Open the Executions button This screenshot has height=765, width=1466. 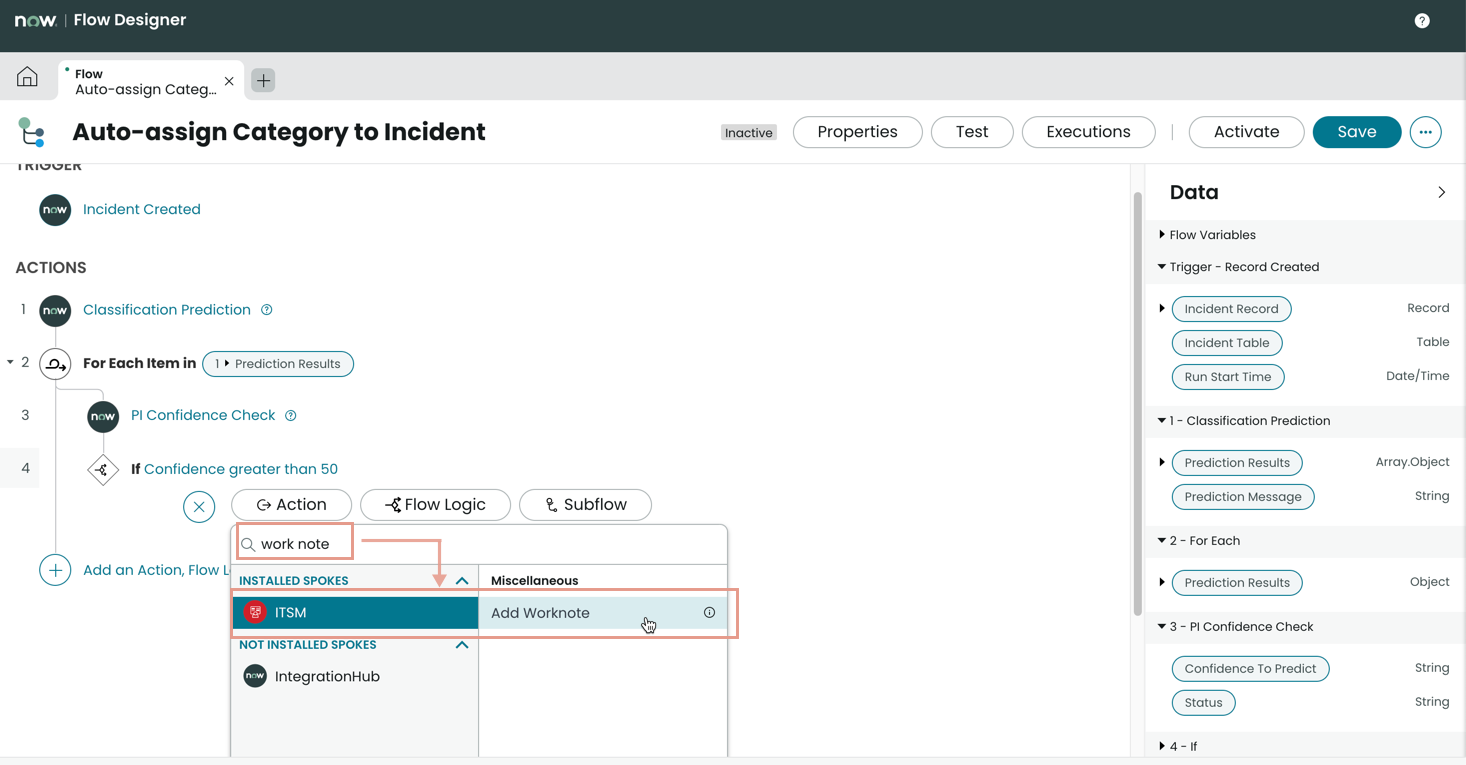tap(1088, 132)
